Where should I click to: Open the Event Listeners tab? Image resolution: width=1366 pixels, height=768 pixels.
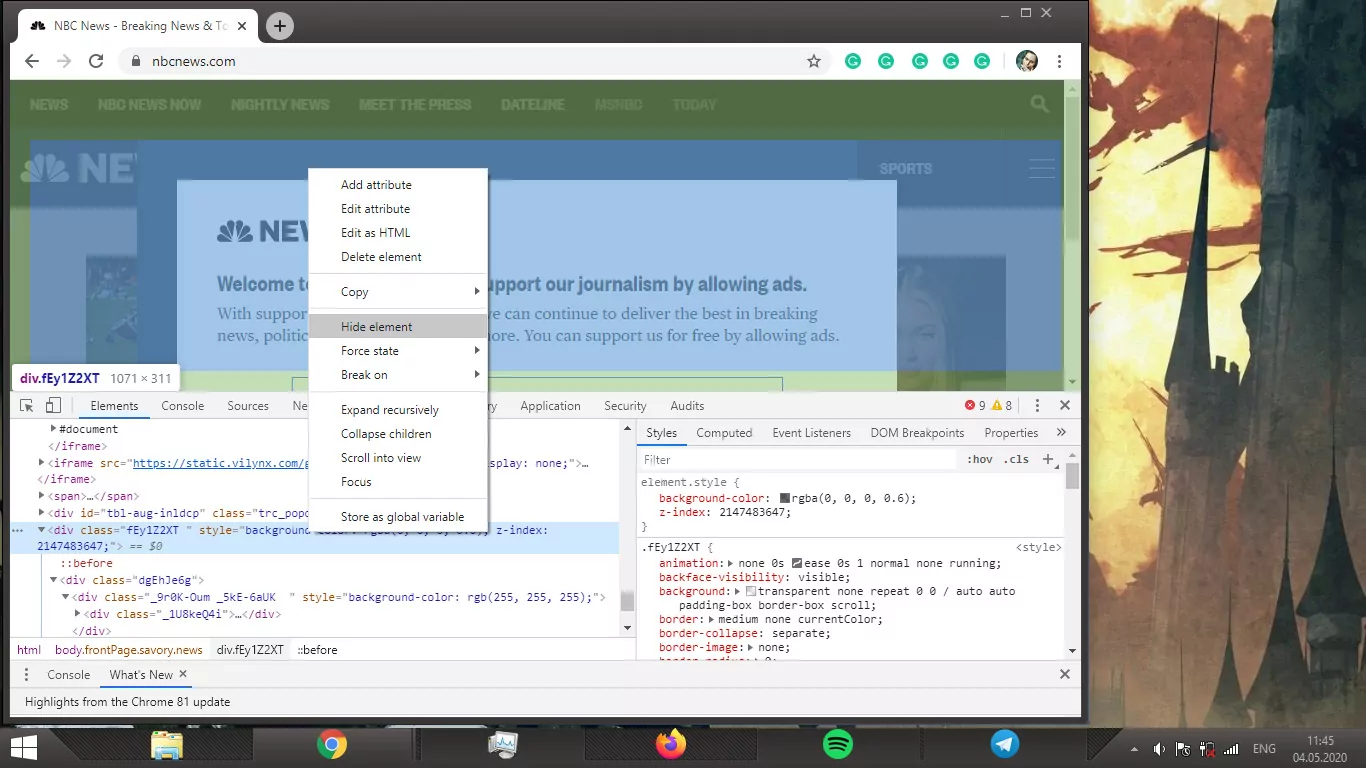[x=811, y=433]
